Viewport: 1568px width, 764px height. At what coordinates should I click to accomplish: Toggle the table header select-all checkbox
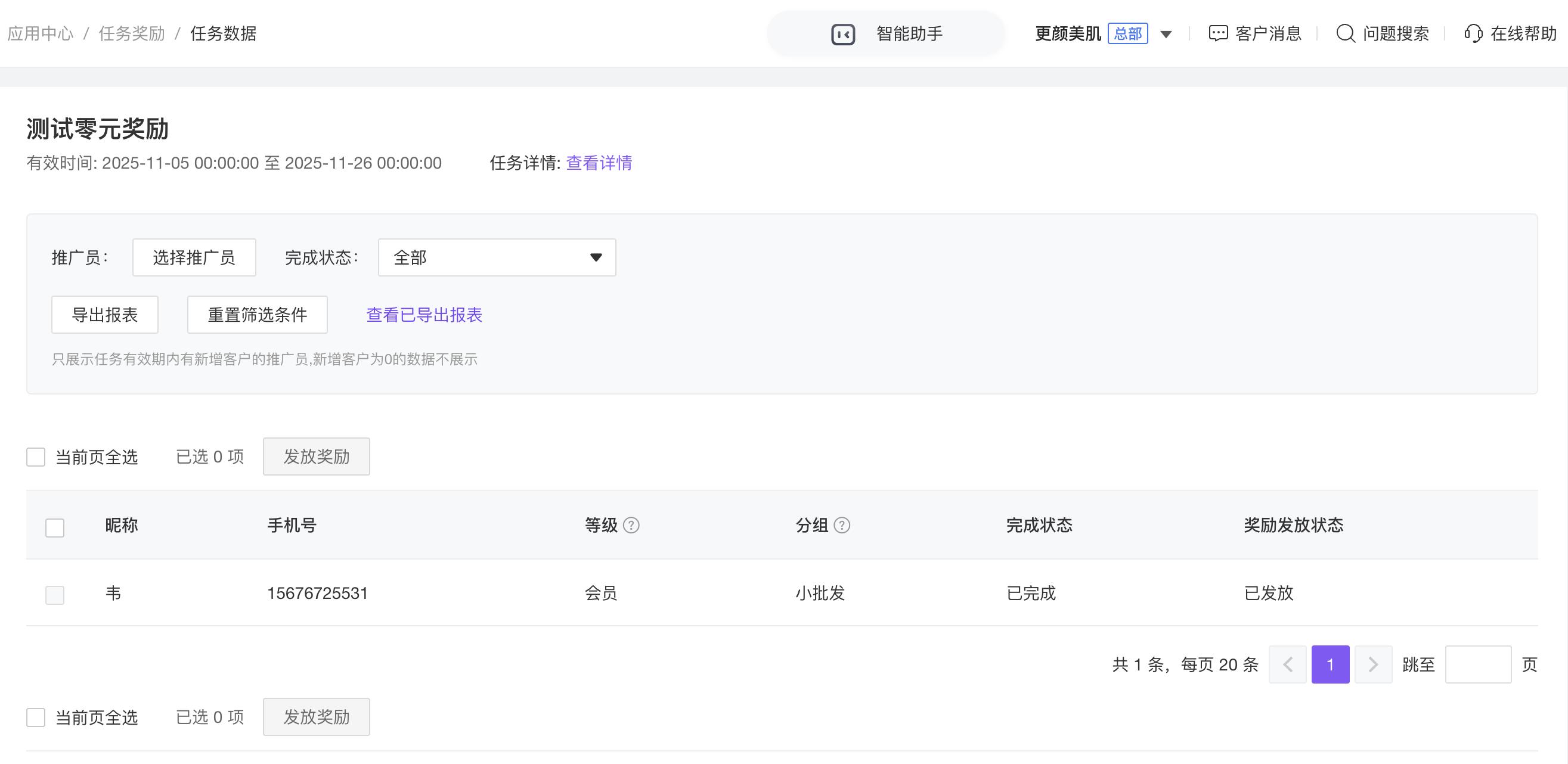[x=55, y=527]
